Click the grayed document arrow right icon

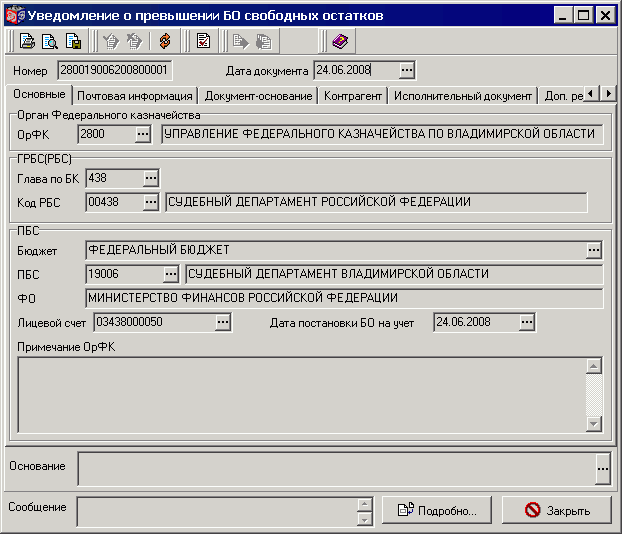[x=240, y=41]
